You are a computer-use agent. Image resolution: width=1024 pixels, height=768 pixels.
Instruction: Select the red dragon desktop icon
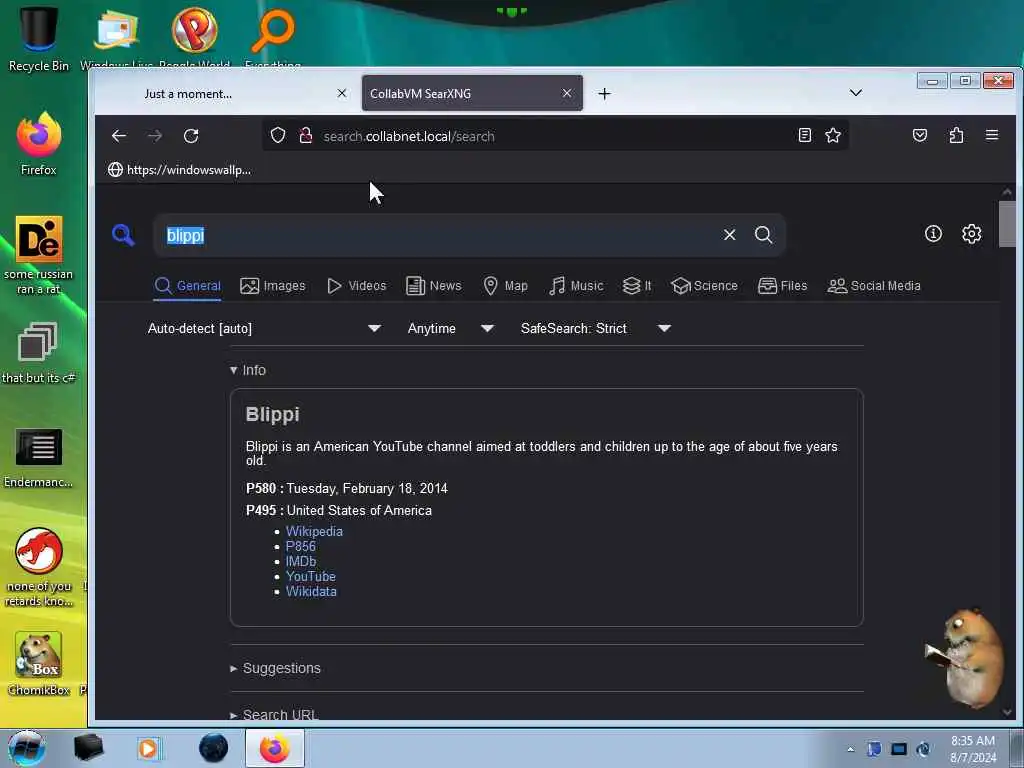point(39,567)
